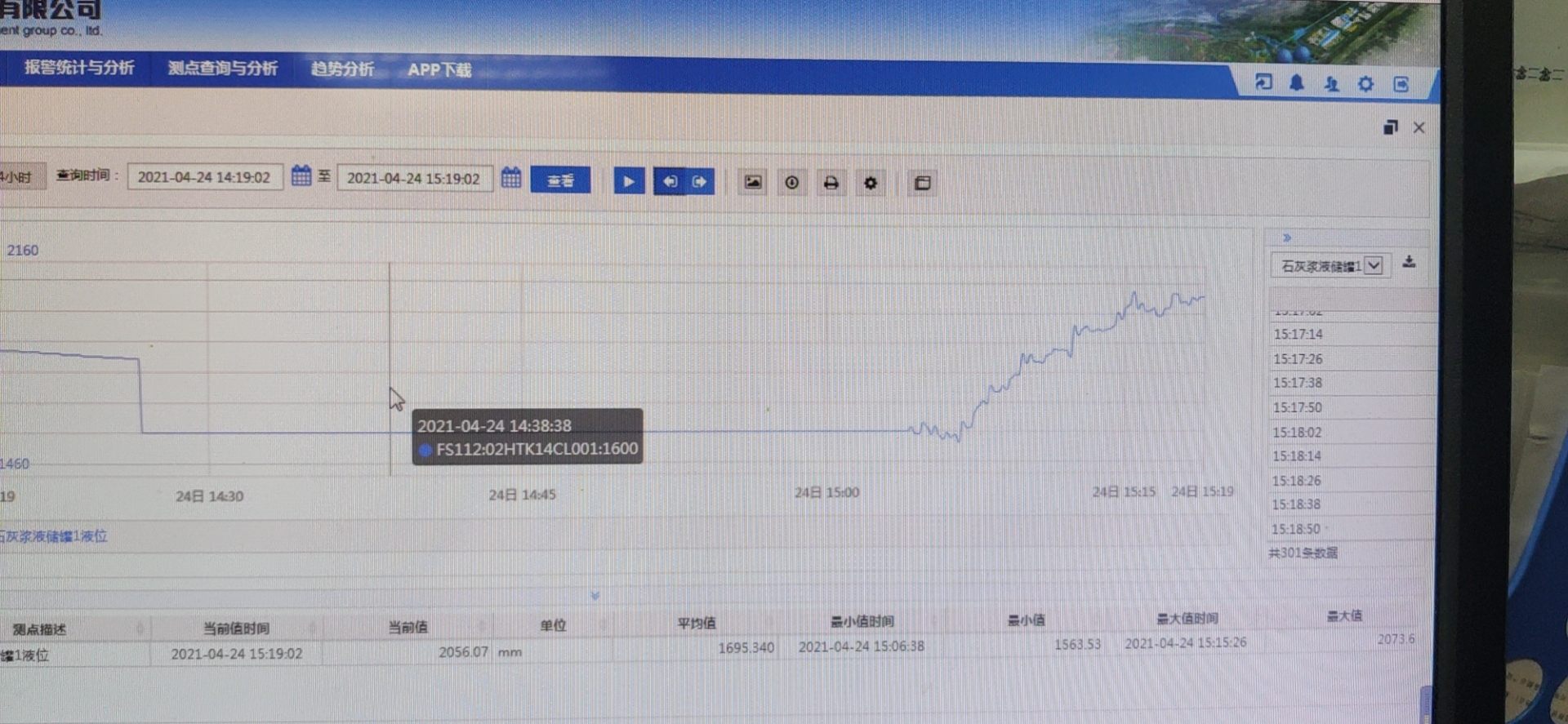Edit end time field 2021-04-24 15:19:02
This screenshot has height=724, width=1568.
point(415,178)
